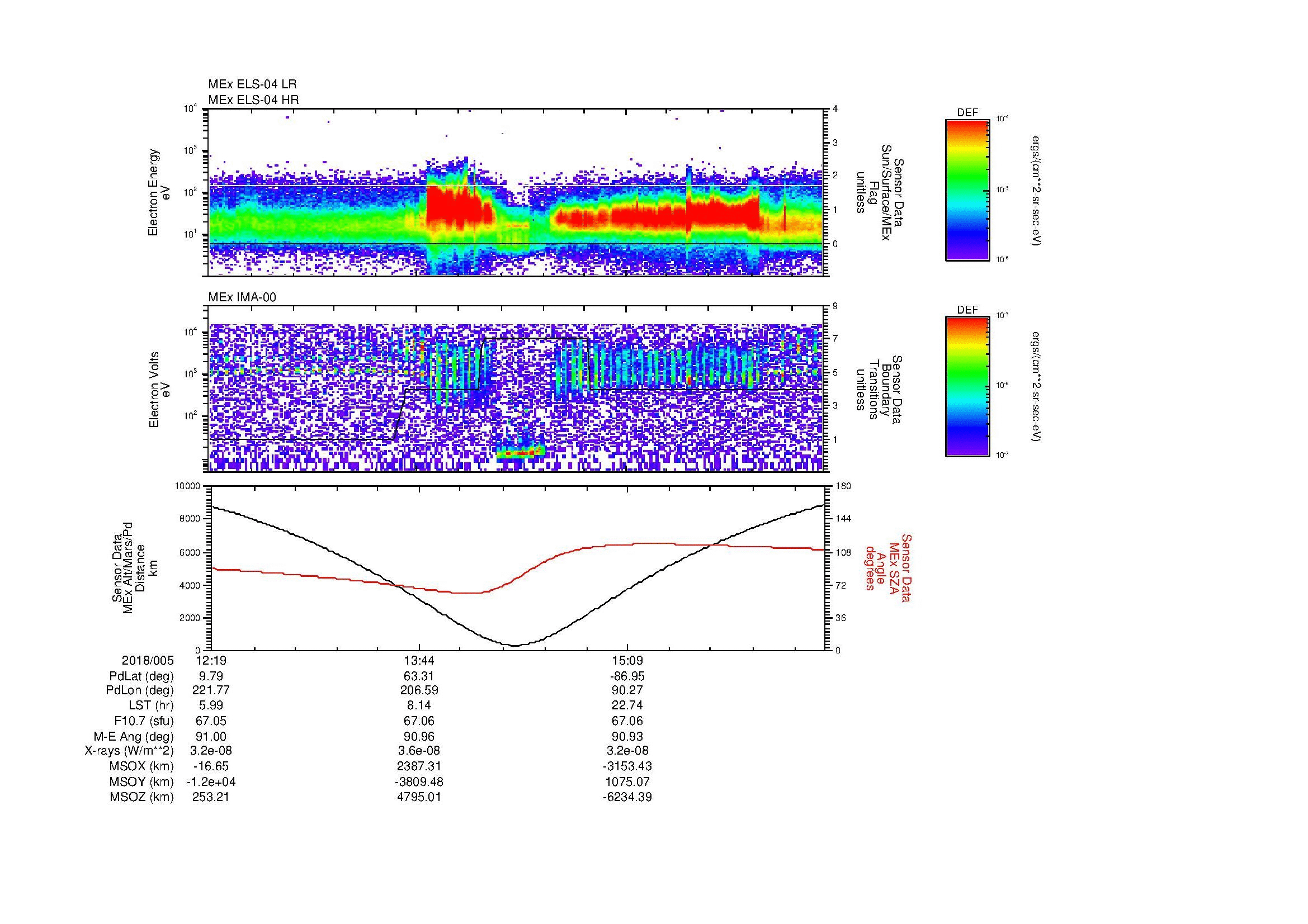The height and width of the screenshot is (924, 1308).
Task: Click the 'MSOZ (km)' row label
Action: pos(141,797)
